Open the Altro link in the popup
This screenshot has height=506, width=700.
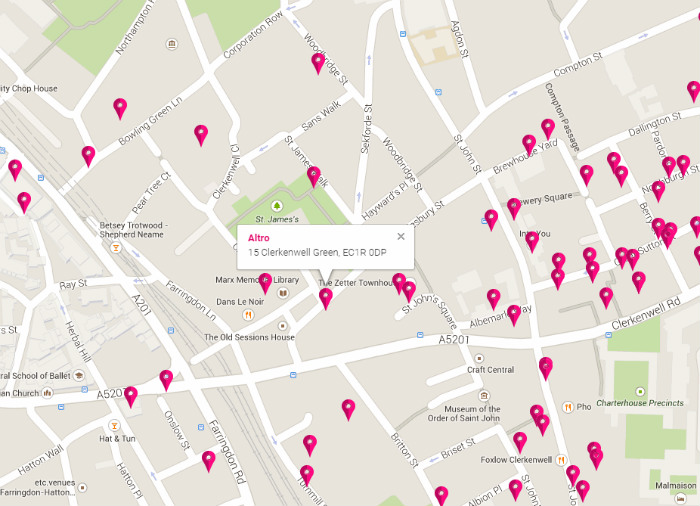(259, 238)
